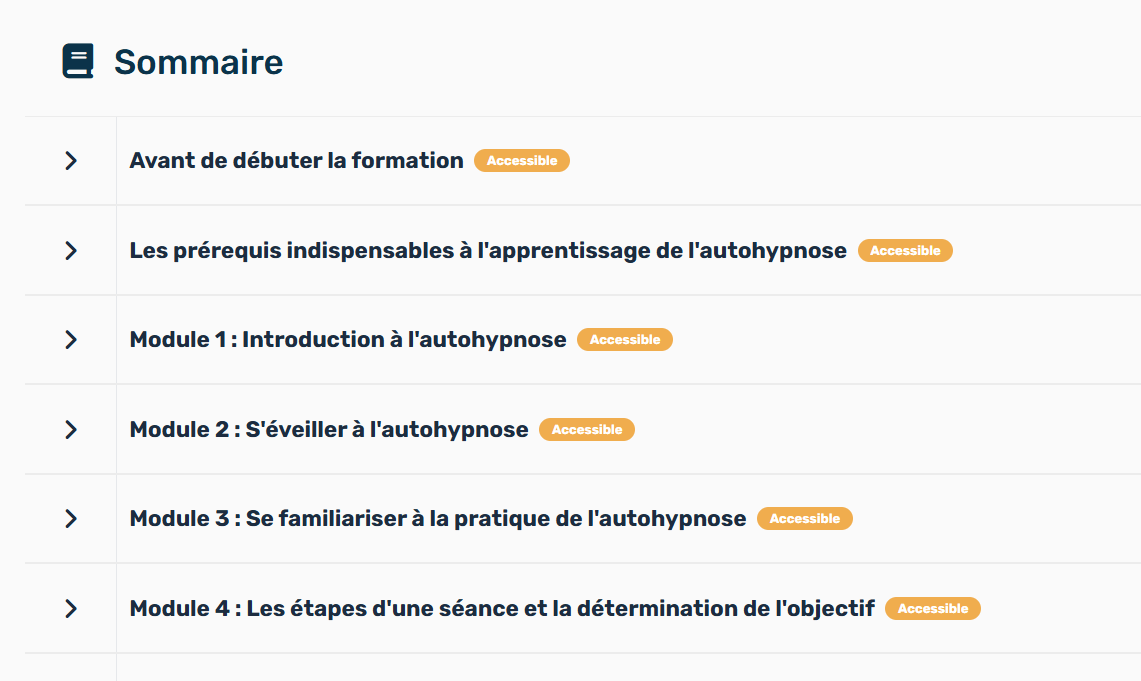Click Accessible badge next to 'Avant de débuter'
Image resolution: width=1141 pixels, height=681 pixels.
point(522,161)
